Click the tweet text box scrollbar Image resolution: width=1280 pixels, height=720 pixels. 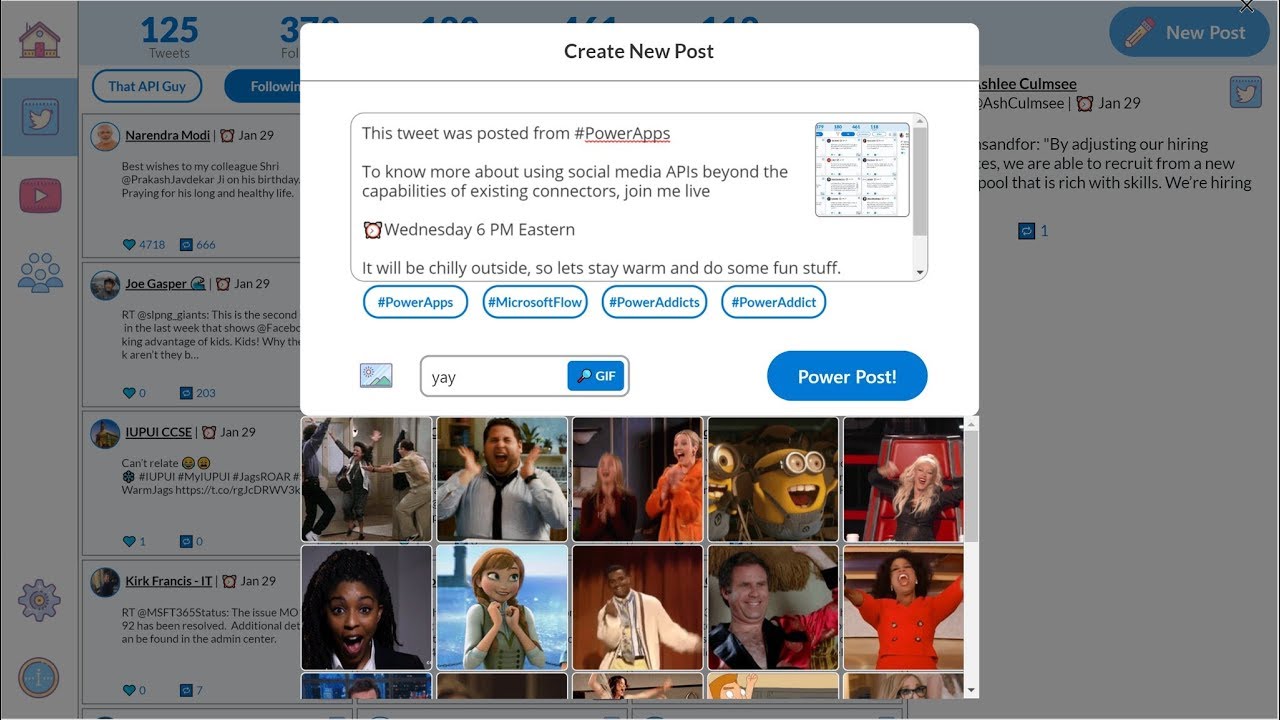tap(920, 183)
